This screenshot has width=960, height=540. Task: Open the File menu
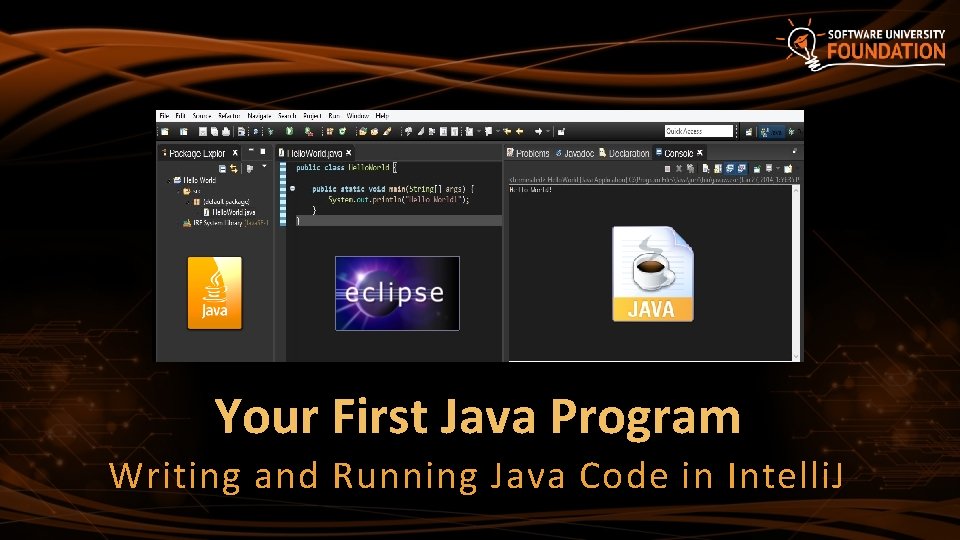(164, 116)
